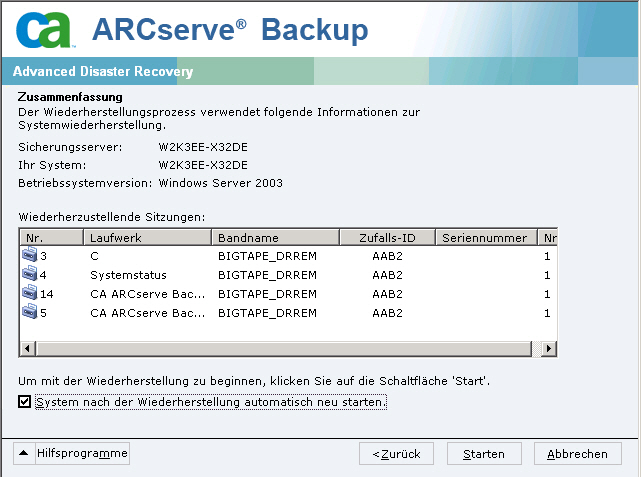Image resolution: width=641 pixels, height=477 pixels.
Task: Sort by Laufwerk column header
Action: tap(147, 238)
